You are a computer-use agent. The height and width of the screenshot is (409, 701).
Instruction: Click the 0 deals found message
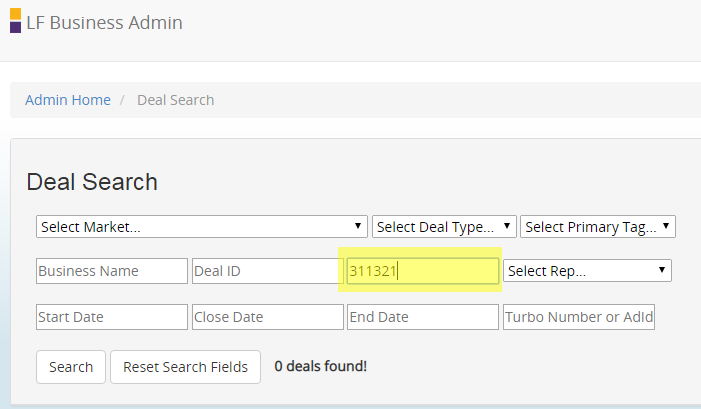click(x=321, y=366)
